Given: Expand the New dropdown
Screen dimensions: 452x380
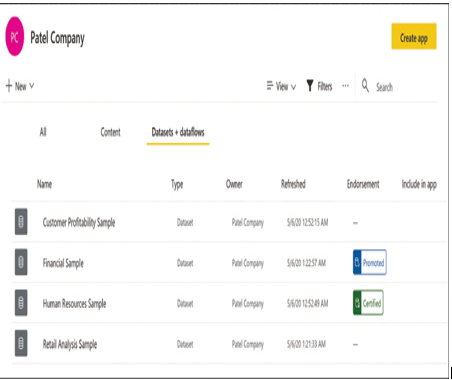Looking at the screenshot, I should click(20, 86).
